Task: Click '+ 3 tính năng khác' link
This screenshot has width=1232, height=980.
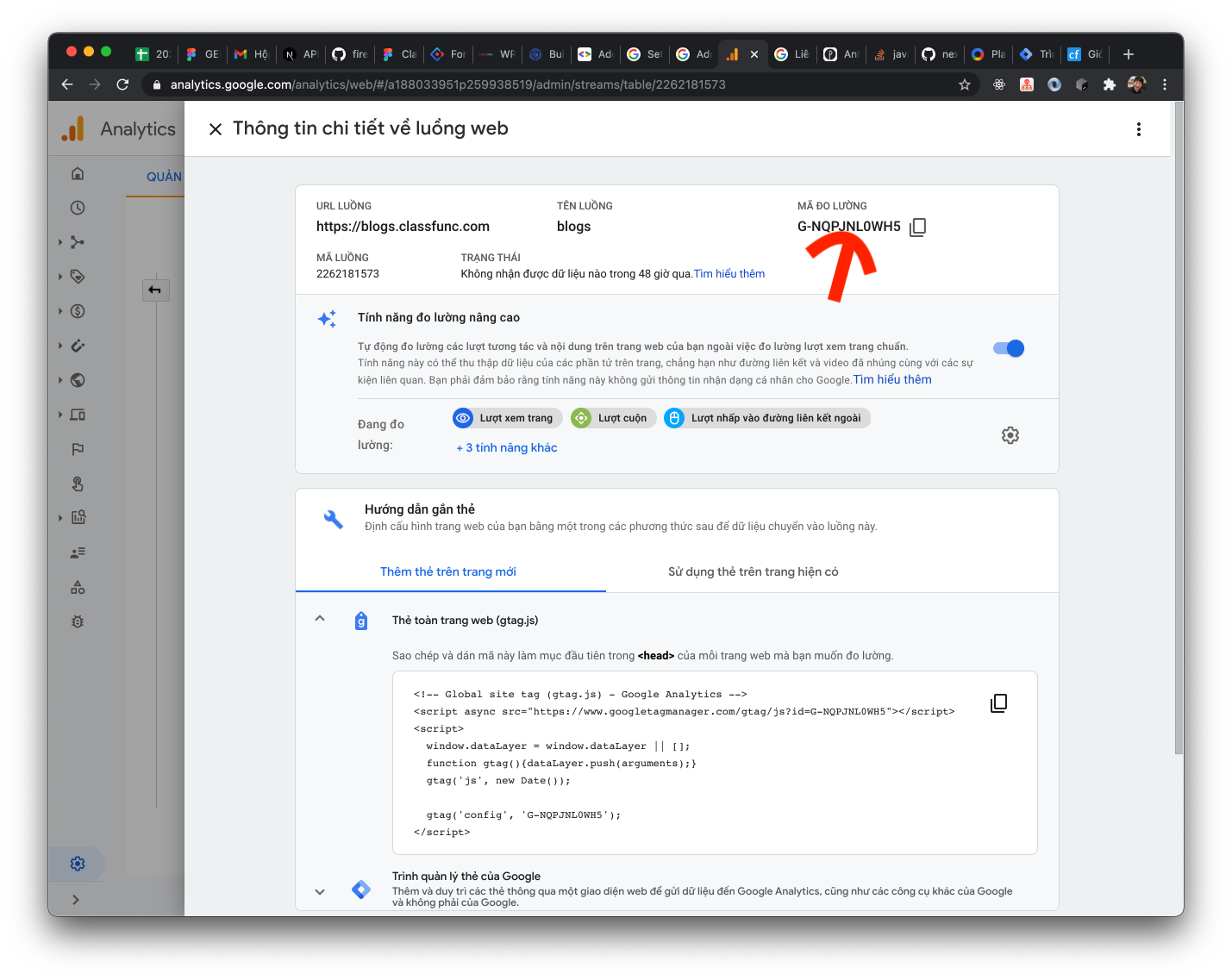Action: 507,447
